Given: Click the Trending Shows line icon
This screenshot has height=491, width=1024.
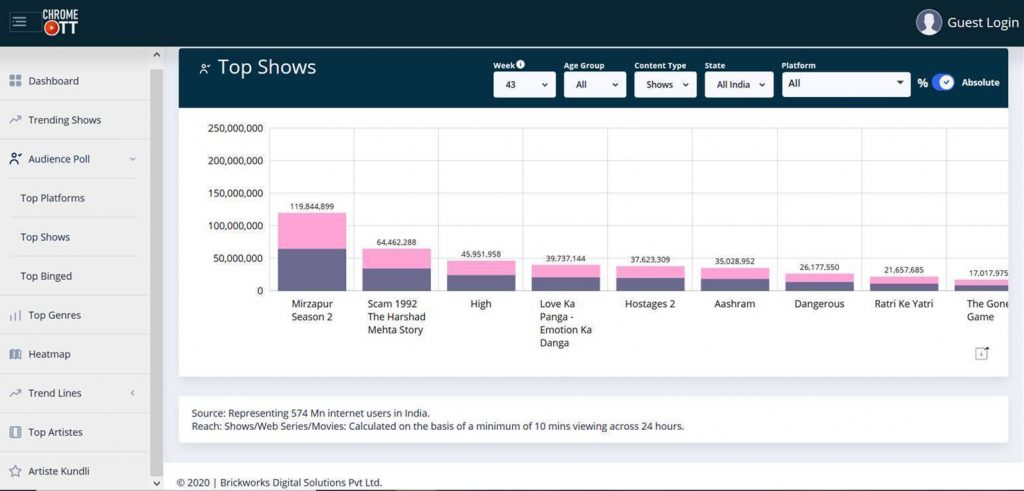Looking at the screenshot, I should (15, 120).
